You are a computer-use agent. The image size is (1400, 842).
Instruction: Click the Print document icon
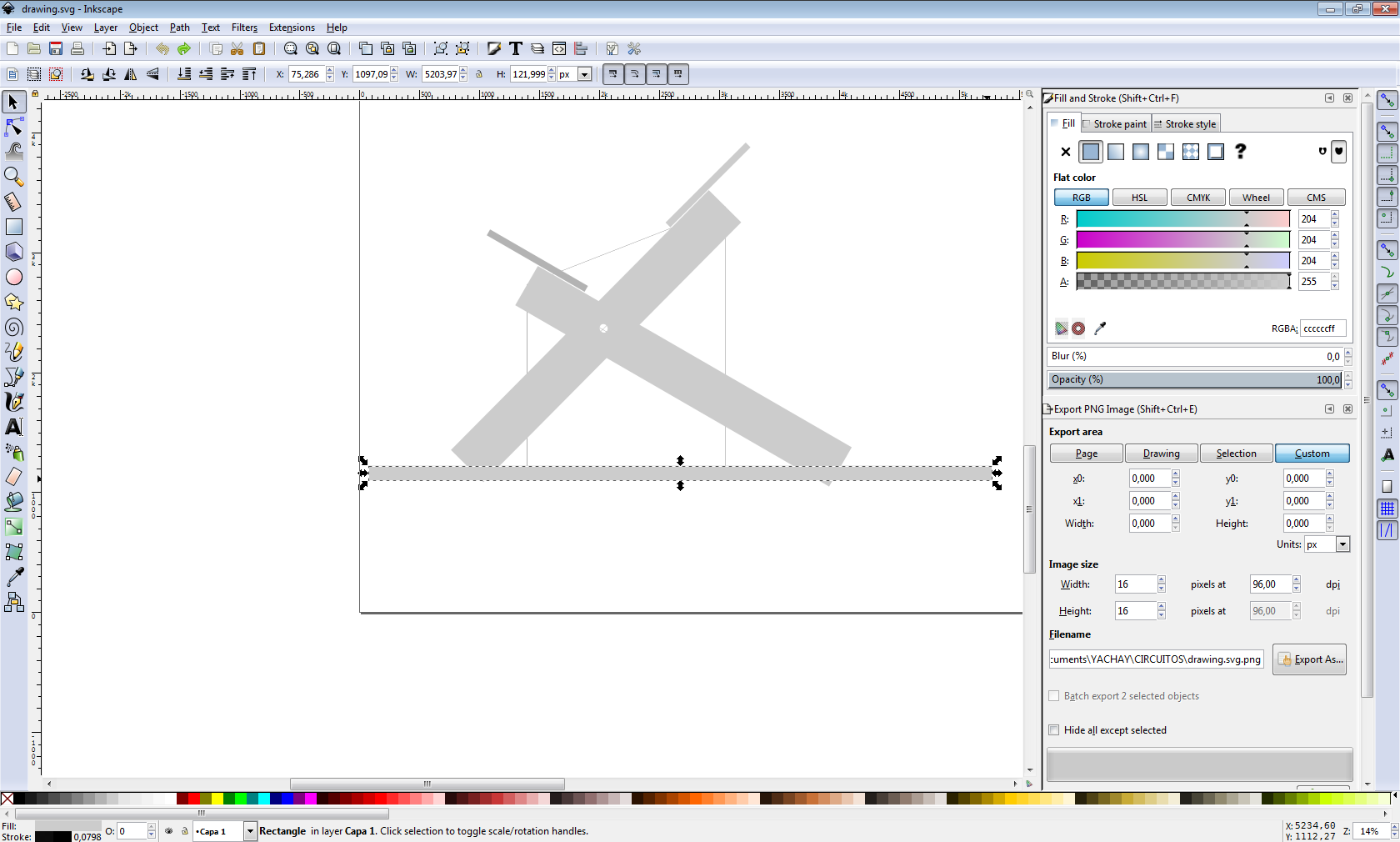tap(77, 48)
